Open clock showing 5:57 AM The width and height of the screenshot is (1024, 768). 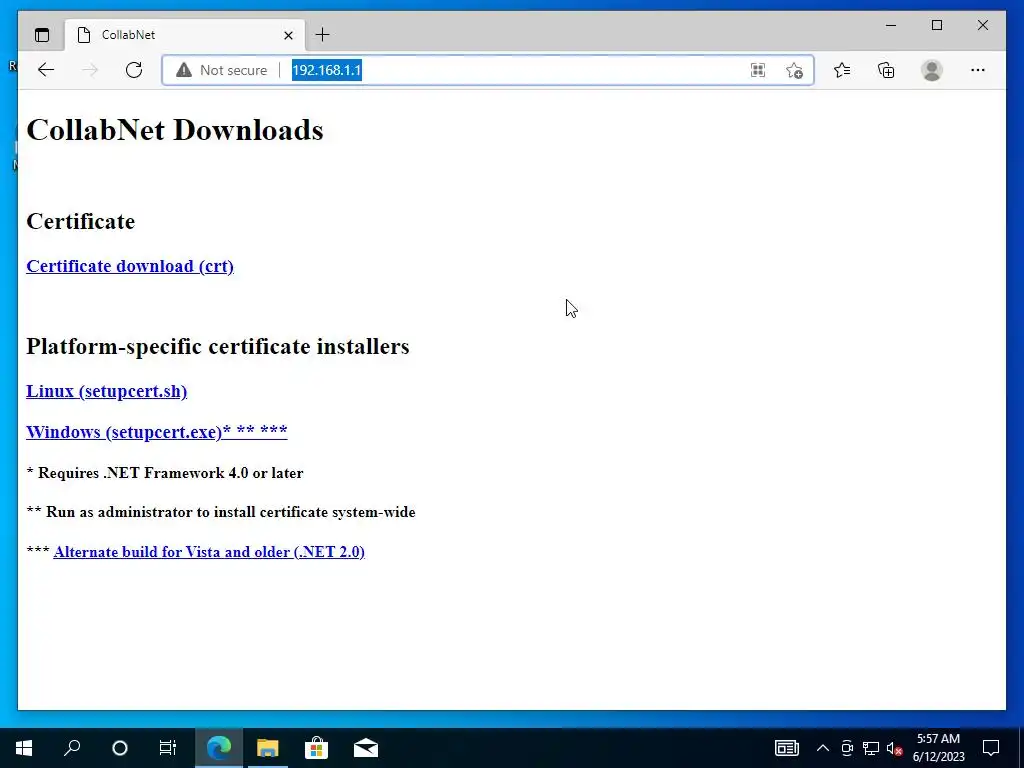tap(938, 748)
